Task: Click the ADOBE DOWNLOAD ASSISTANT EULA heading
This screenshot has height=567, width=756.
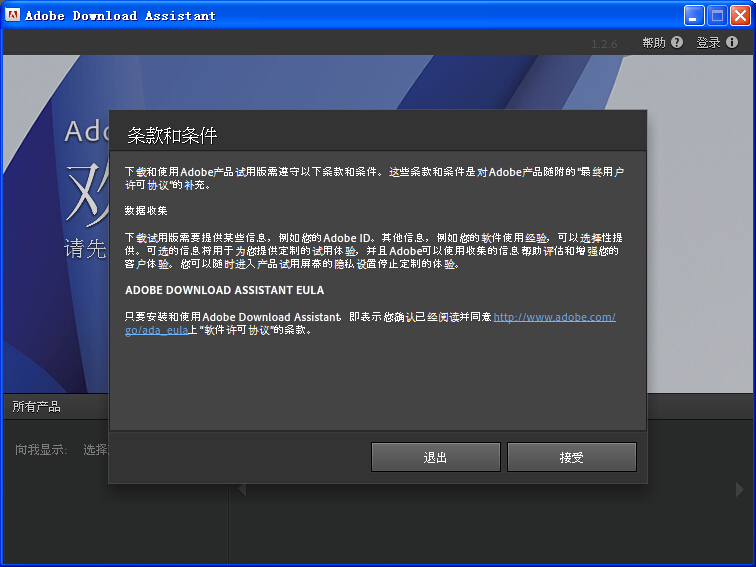Action: tap(225, 290)
